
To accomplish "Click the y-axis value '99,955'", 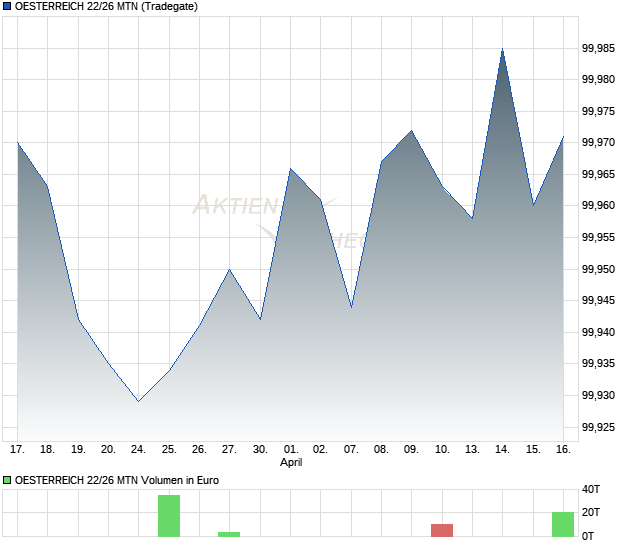I will [x=598, y=237].
